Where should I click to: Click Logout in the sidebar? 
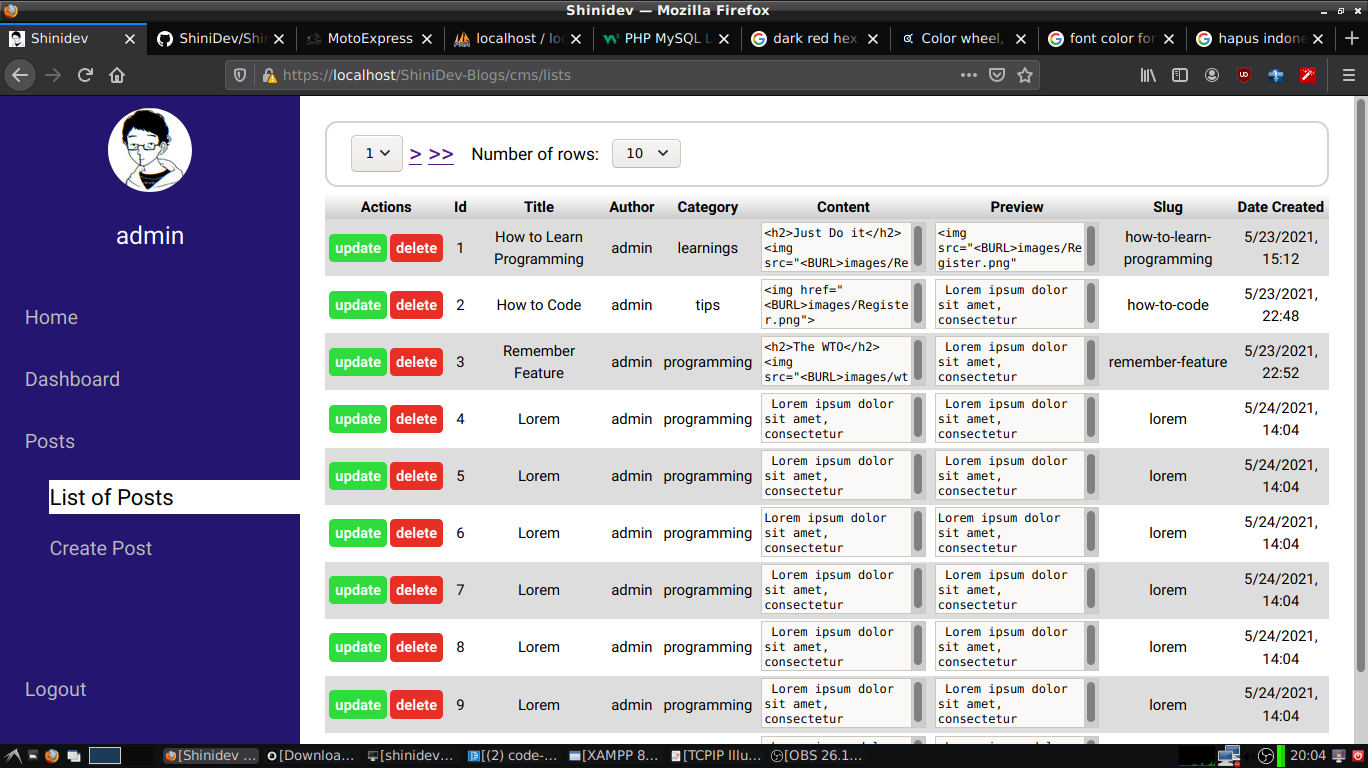[x=55, y=689]
